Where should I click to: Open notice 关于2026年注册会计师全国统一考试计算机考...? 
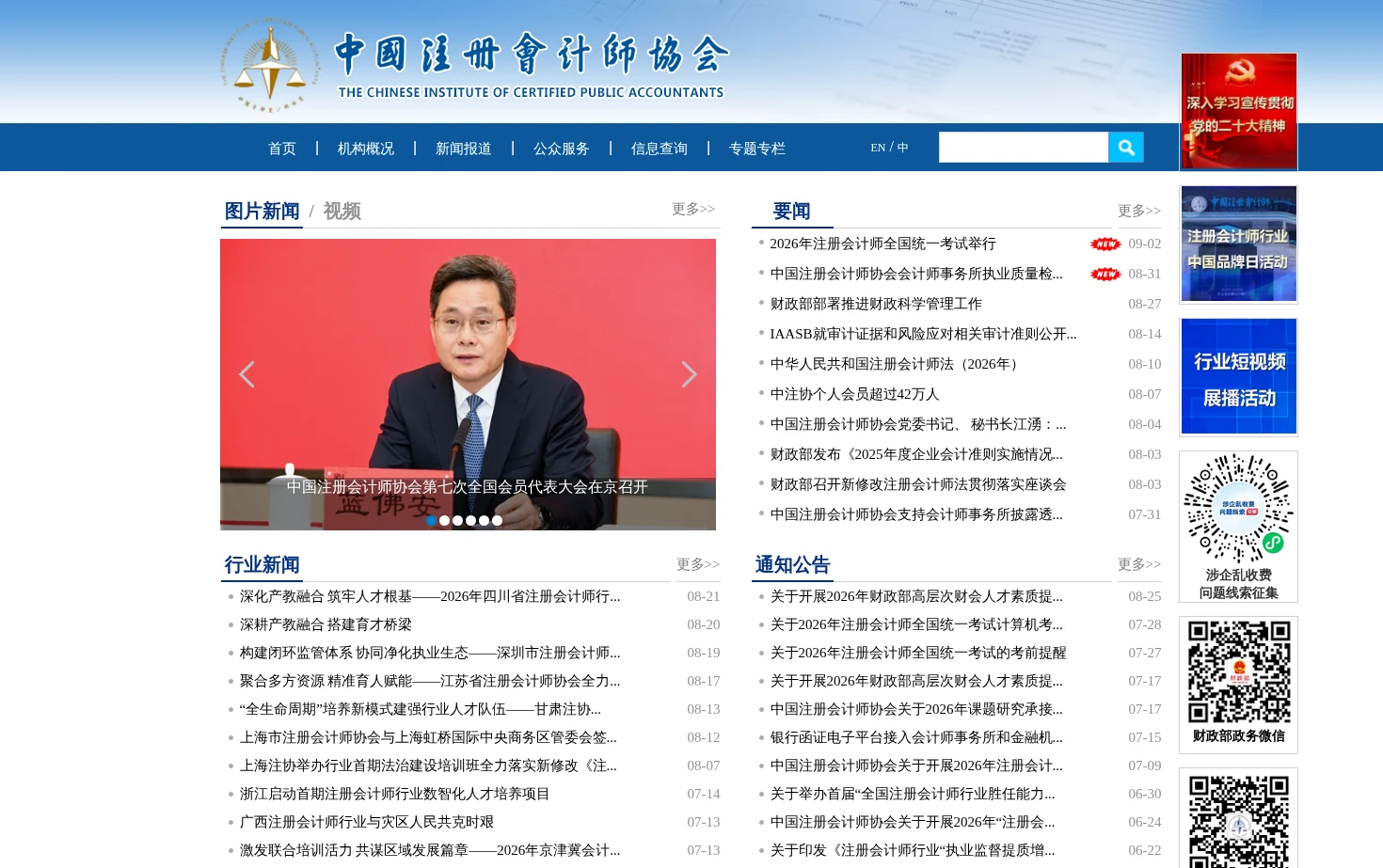point(916,624)
